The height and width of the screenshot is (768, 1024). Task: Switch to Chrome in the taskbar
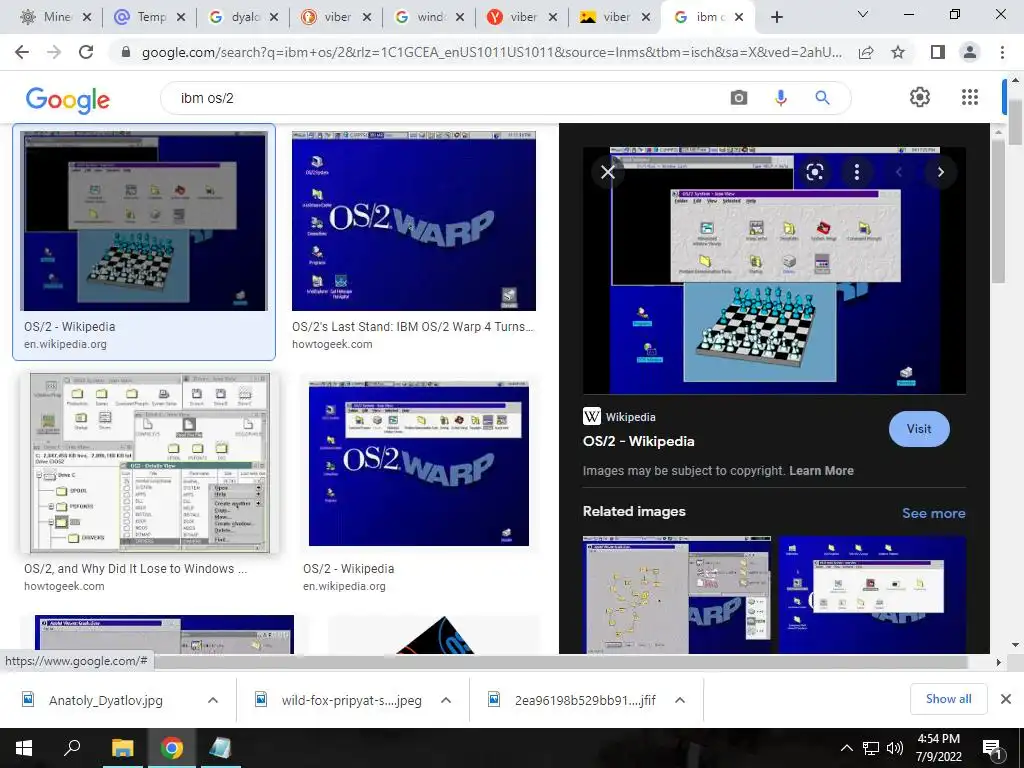pyautogui.click(x=171, y=748)
